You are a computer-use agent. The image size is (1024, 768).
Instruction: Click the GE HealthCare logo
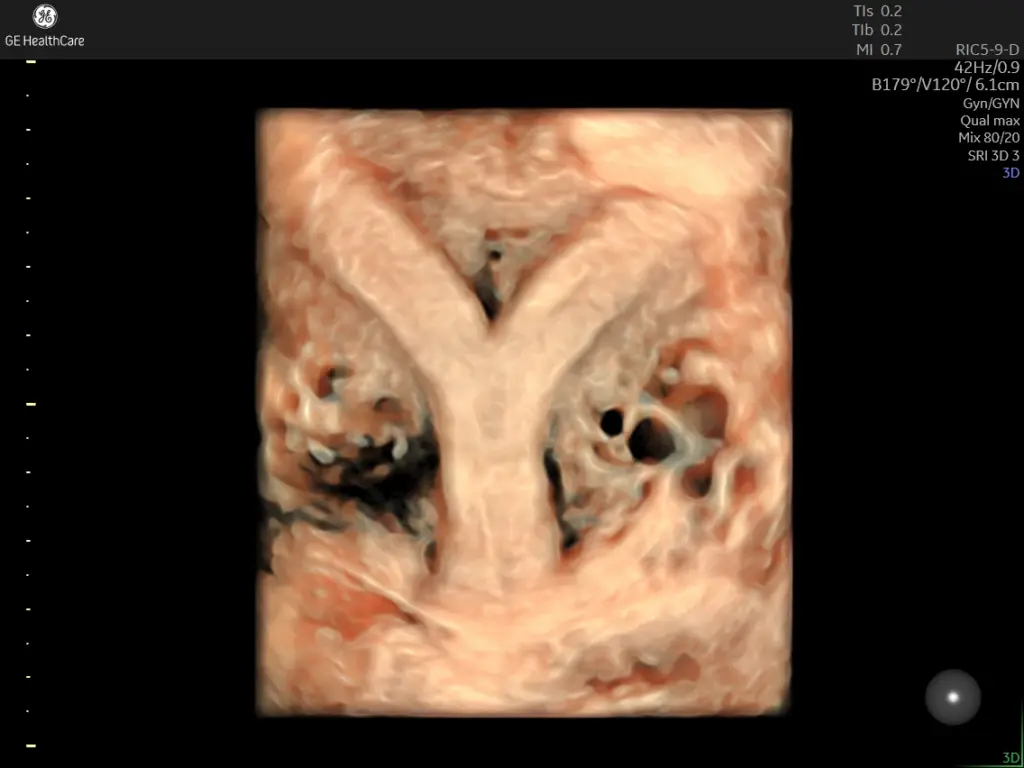click(44, 26)
